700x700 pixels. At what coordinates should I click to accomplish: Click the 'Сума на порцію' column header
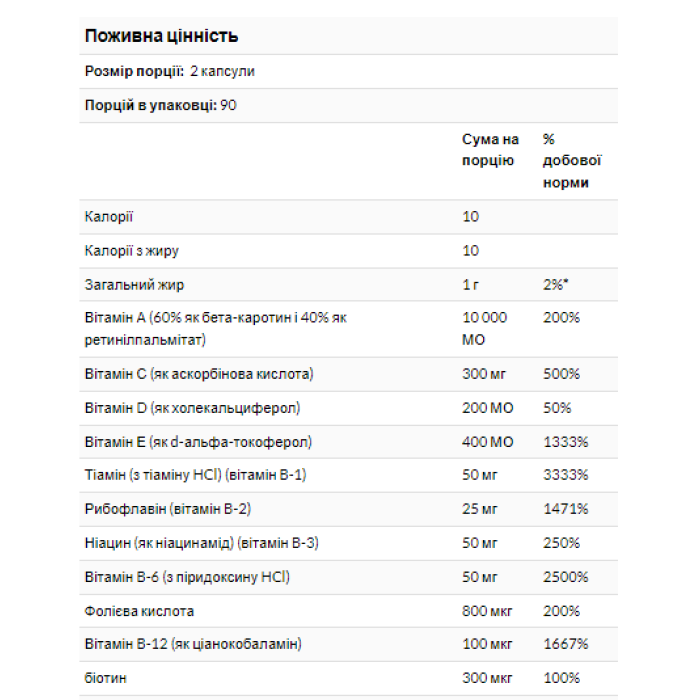click(x=489, y=149)
